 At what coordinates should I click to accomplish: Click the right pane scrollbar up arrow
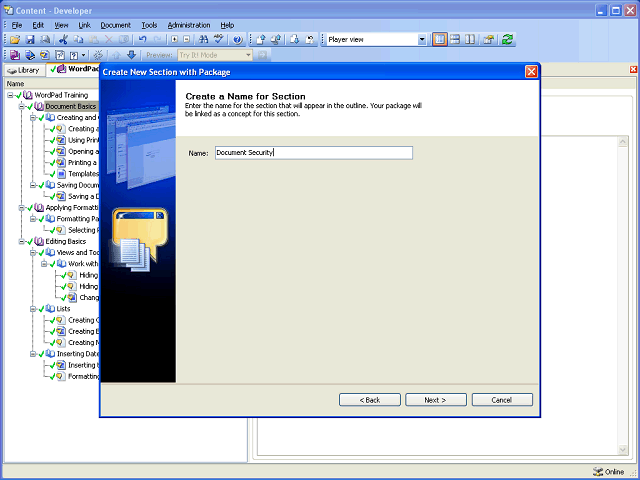point(622,142)
